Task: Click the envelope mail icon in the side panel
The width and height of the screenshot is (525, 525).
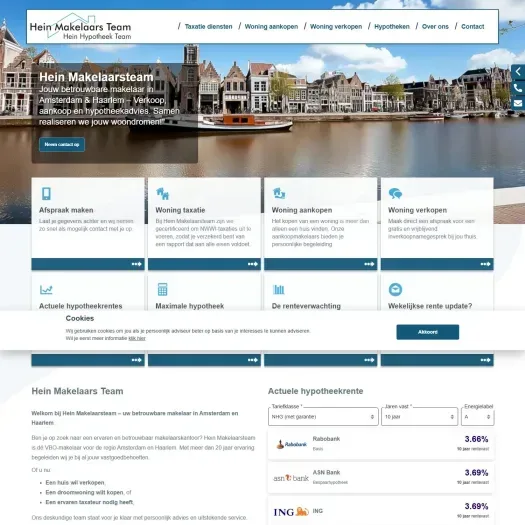Action: click(x=518, y=103)
